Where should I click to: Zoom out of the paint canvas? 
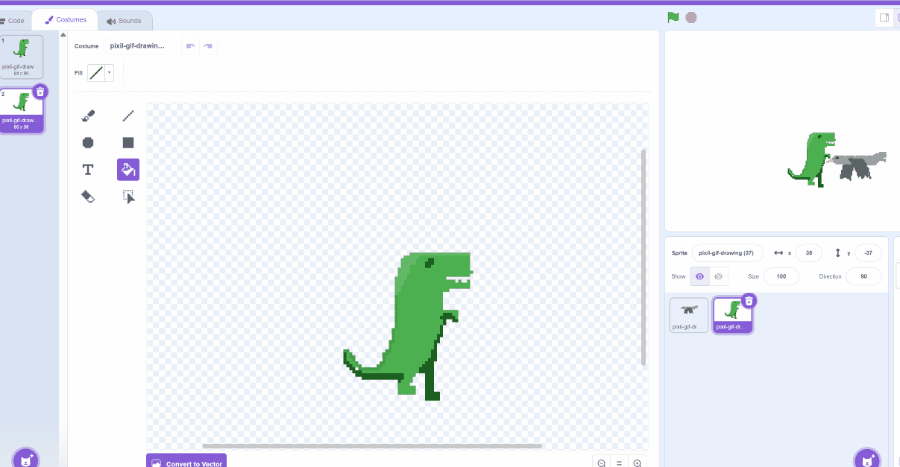602,463
